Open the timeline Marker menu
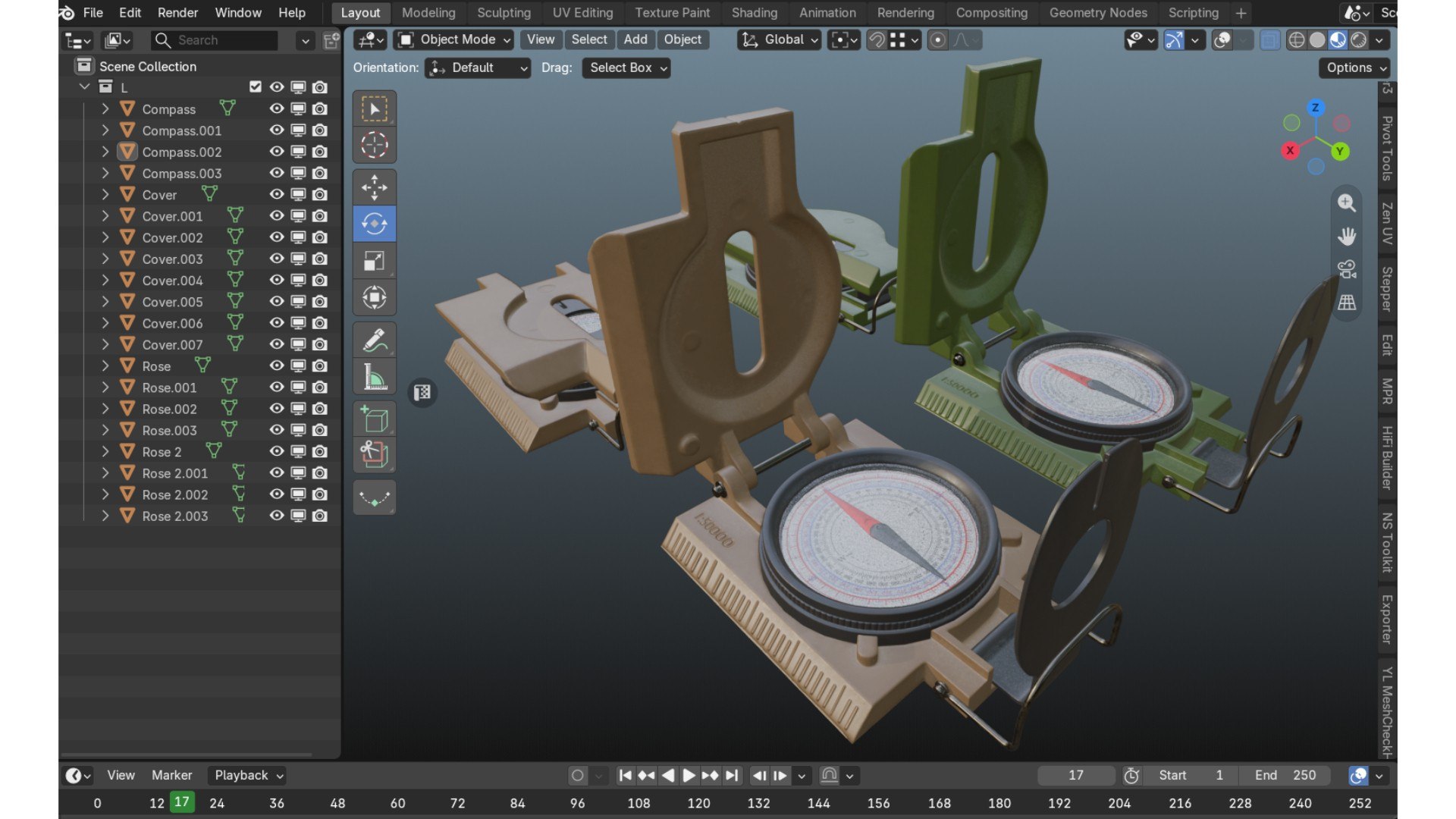1456x819 pixels. click(x=171, y=775)
